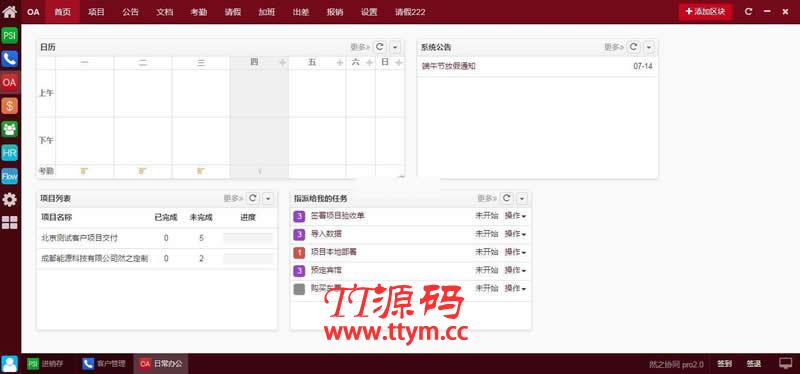Click the priority badge of 项目本地部署 task
The height and width of the screenshot is (374, 800).
(299, 252)
